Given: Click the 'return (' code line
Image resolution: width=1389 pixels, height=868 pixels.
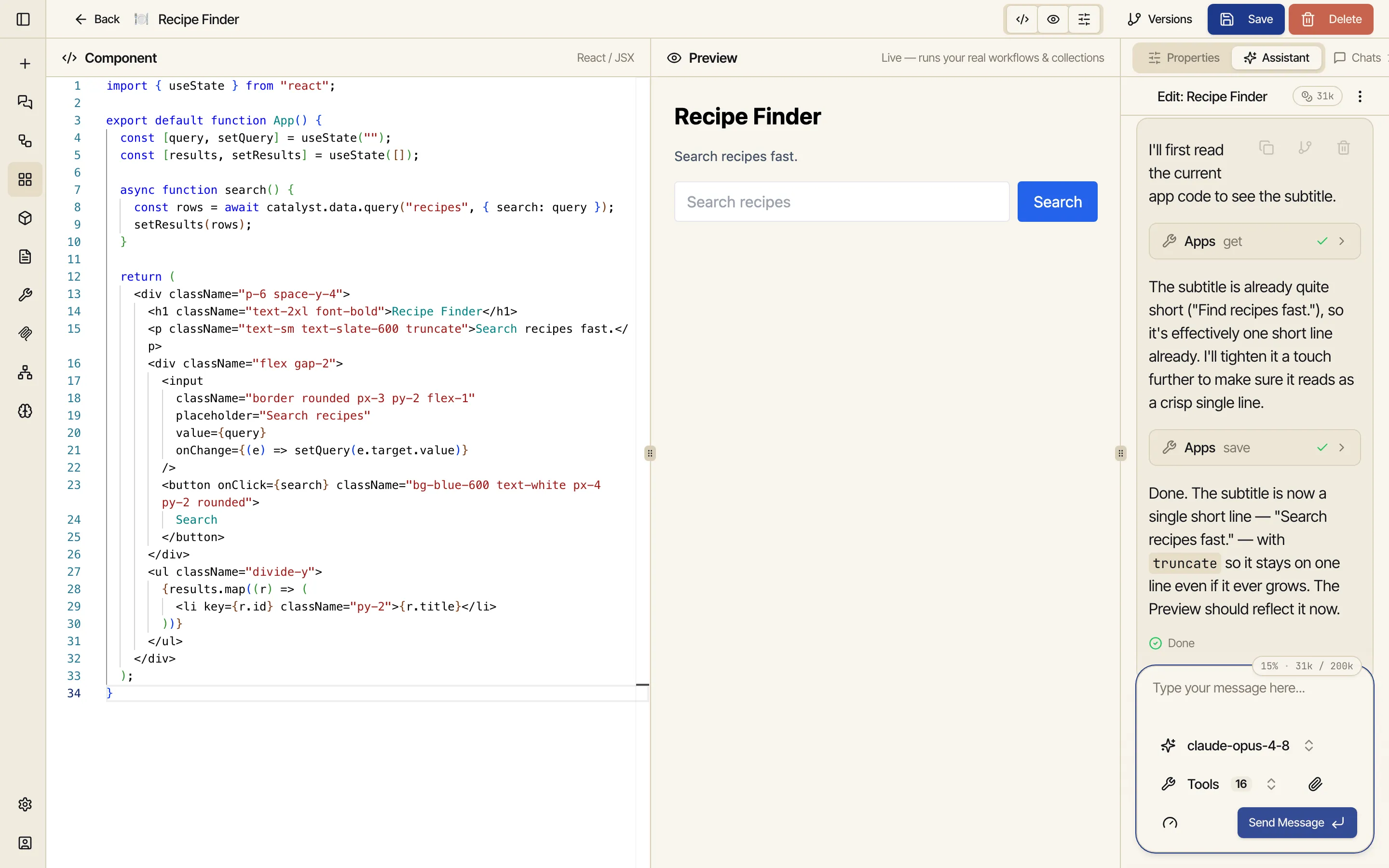Looking at the screenshot, I should [147, 276].
